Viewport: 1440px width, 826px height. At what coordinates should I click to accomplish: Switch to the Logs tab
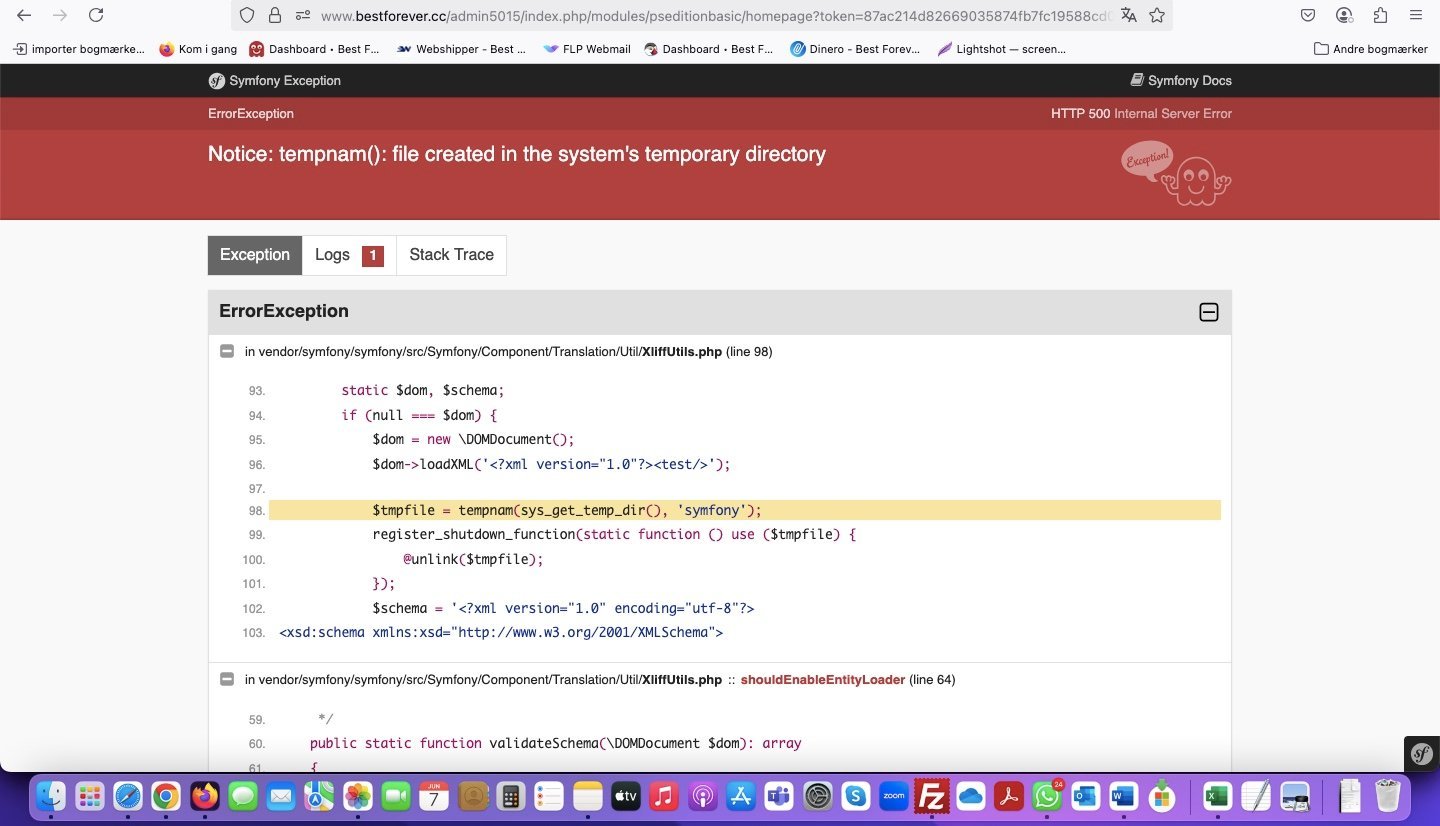click(349, 255)
